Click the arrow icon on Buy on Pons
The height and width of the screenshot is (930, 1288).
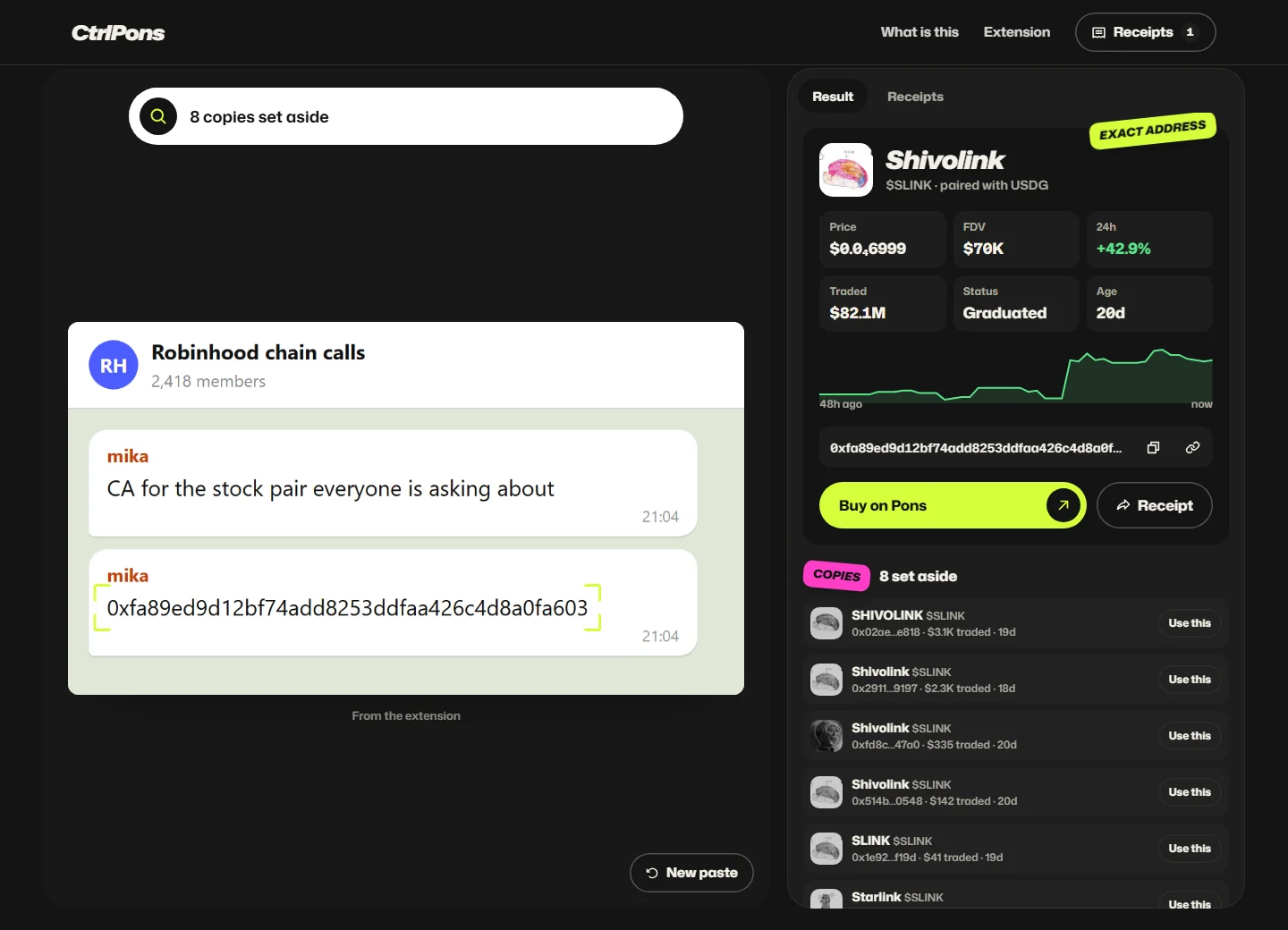click(x=1063, y=505)
